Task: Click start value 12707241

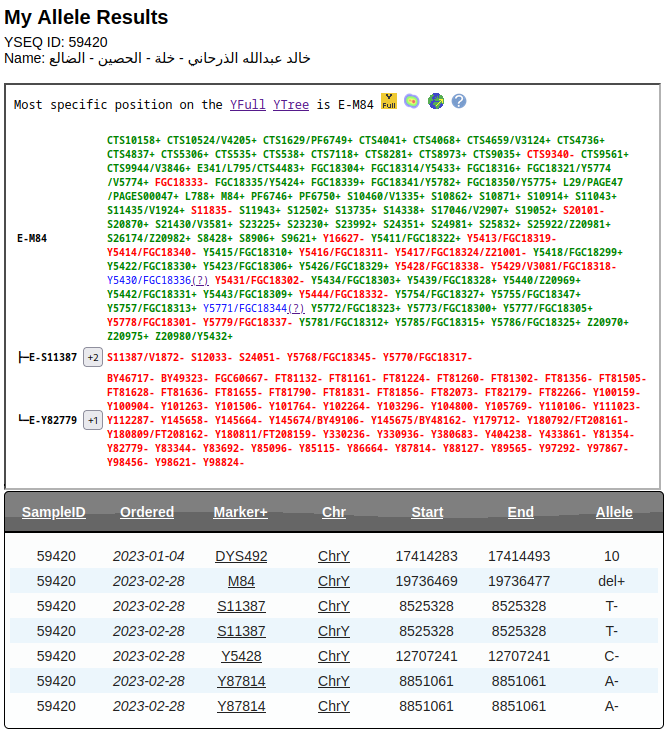Action: [x=426, y=656]
